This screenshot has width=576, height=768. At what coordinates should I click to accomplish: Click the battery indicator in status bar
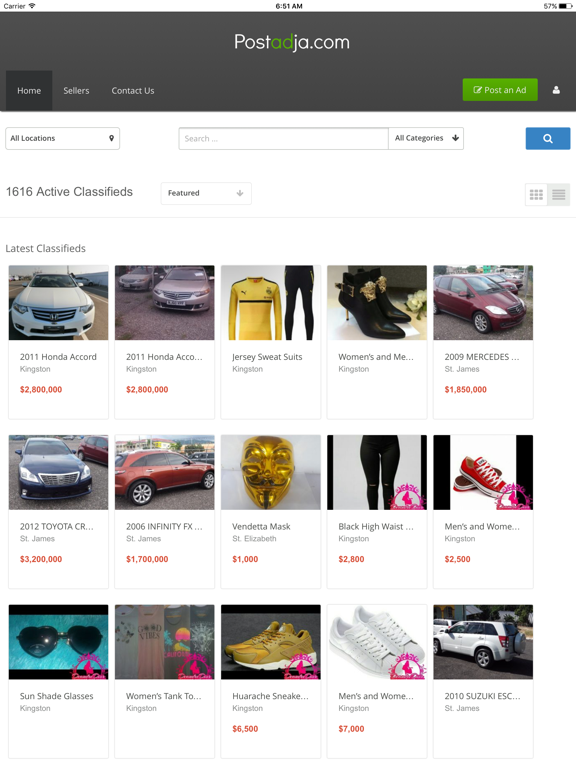pos(565,6)
